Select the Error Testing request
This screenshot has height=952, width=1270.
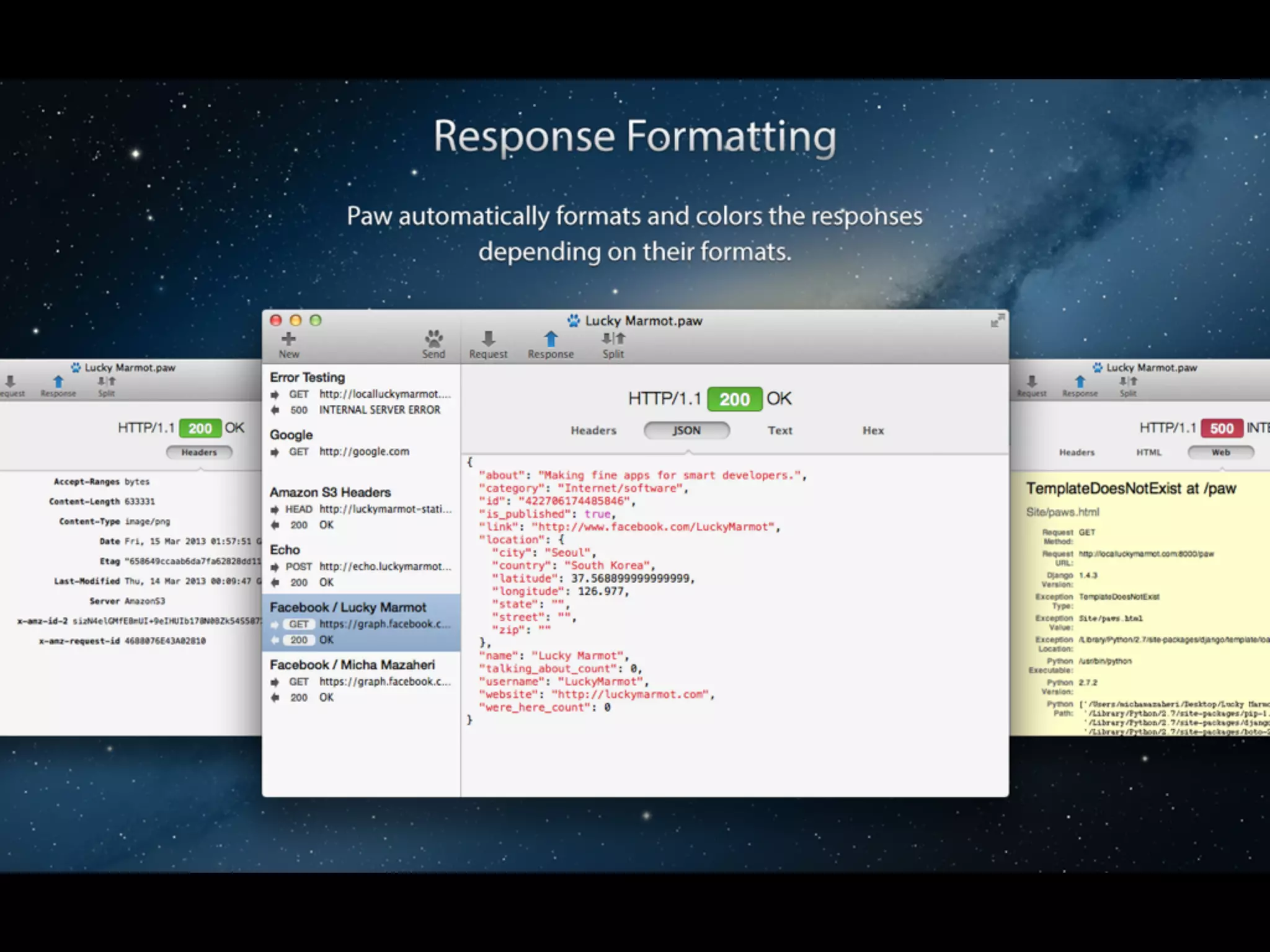pos(360,393)
